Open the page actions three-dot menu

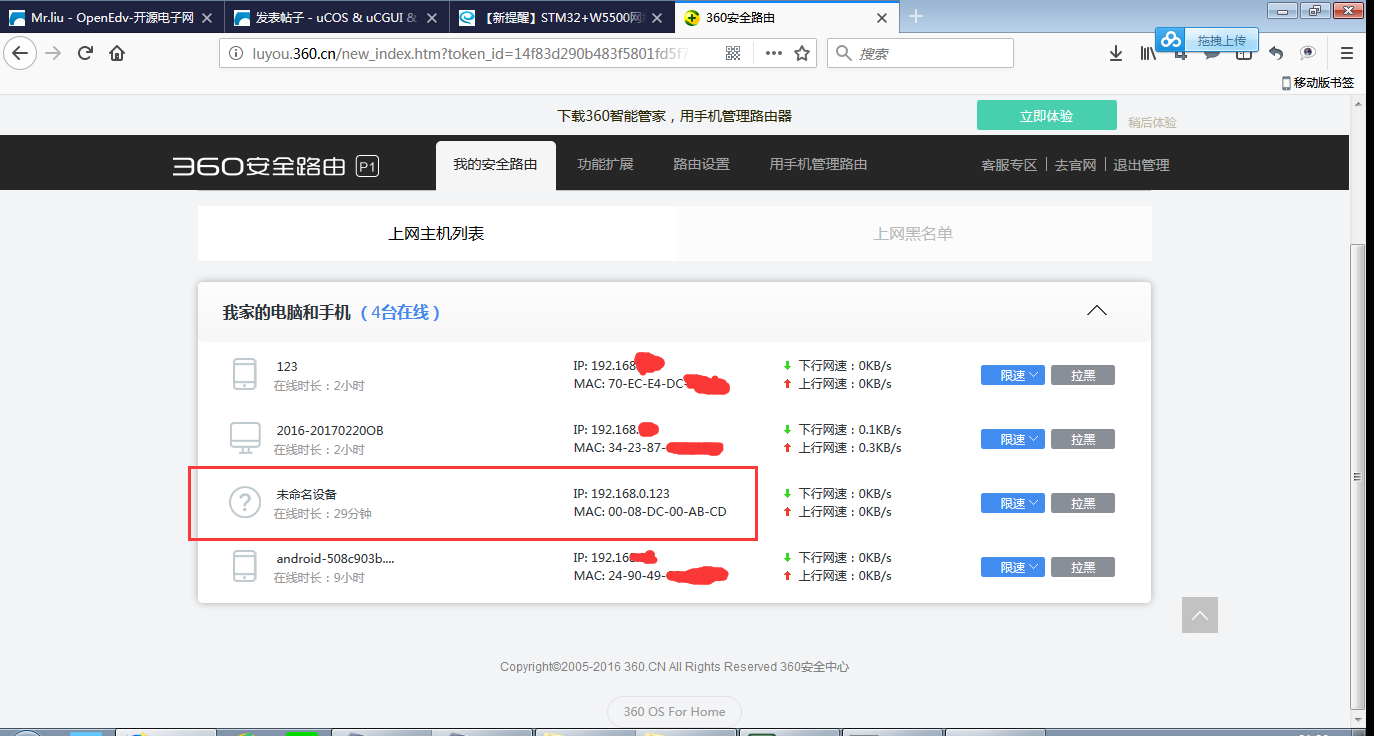[774, 53]
